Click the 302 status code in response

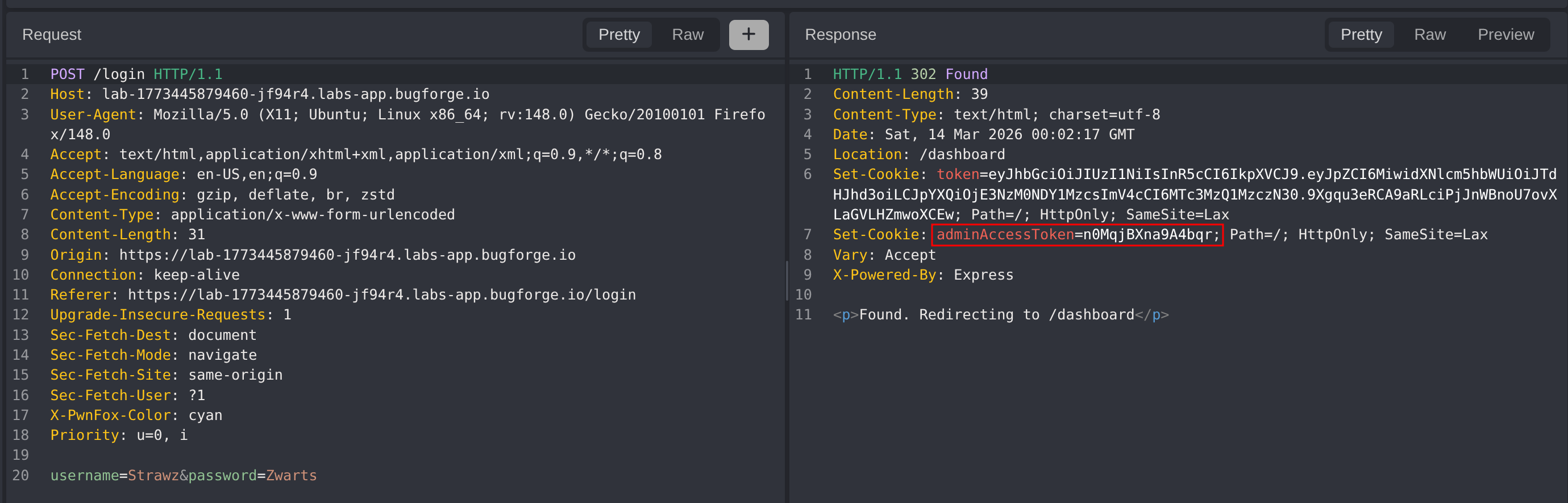(x=923, y=74)
